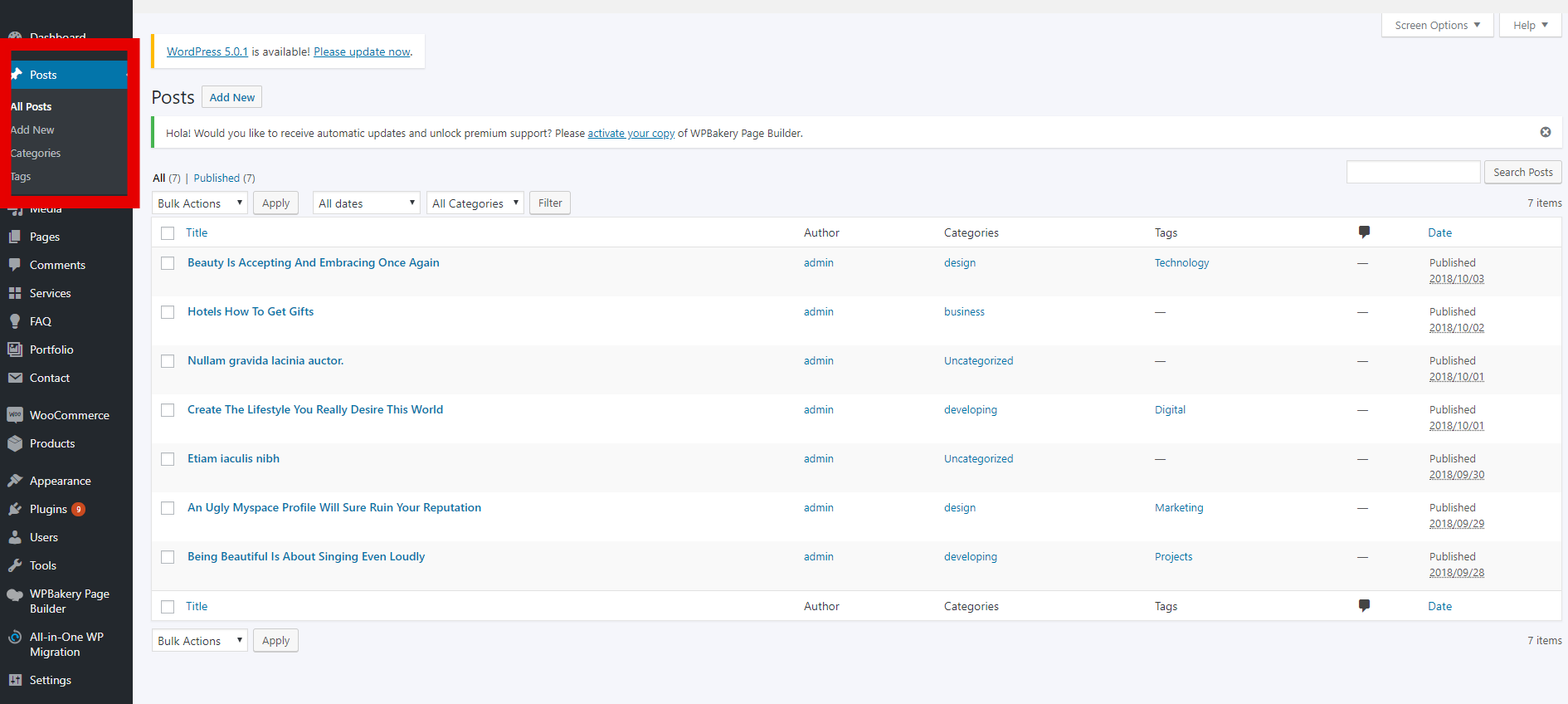
Task: Click the Products box icon
Action: [x=15, y=443]
